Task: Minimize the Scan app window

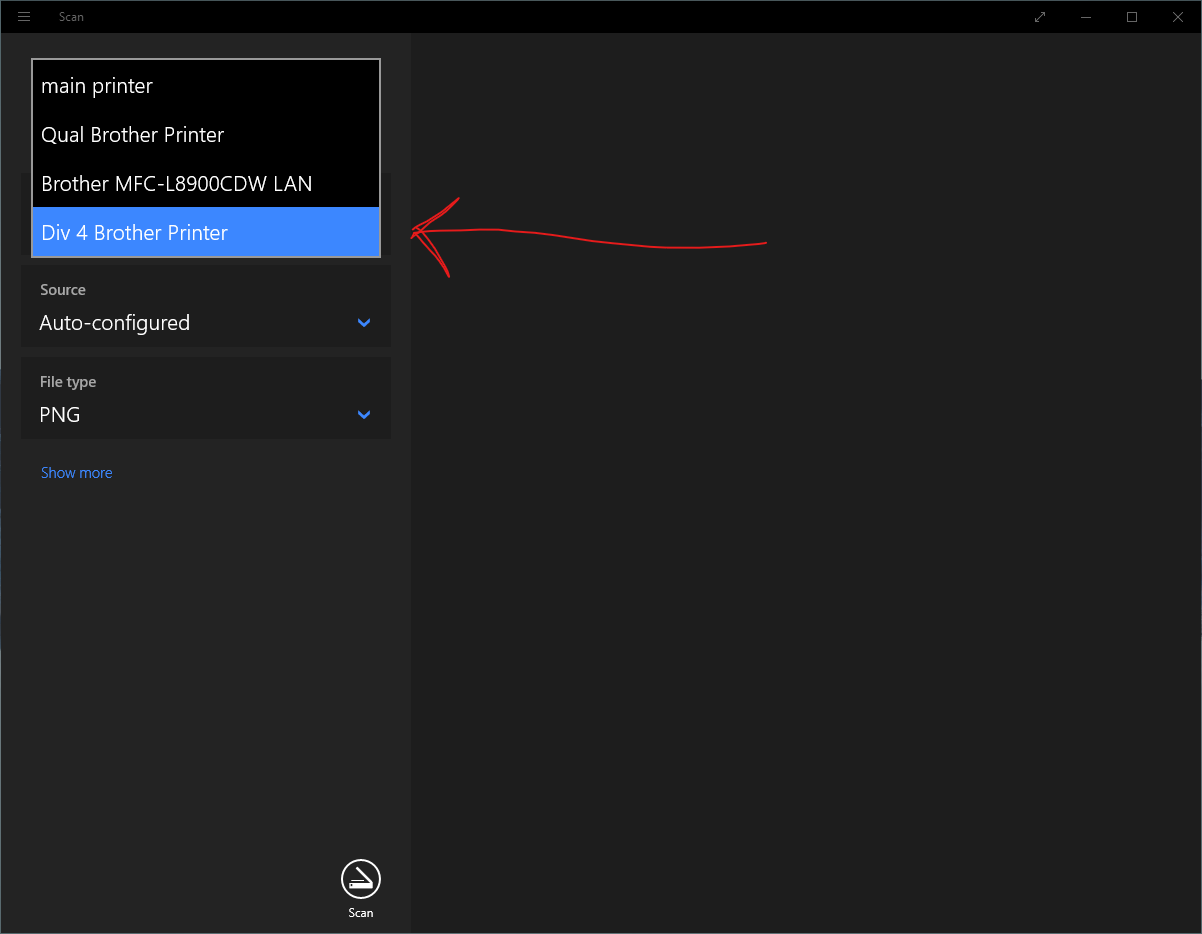Action: click(x=1086, y=17)
